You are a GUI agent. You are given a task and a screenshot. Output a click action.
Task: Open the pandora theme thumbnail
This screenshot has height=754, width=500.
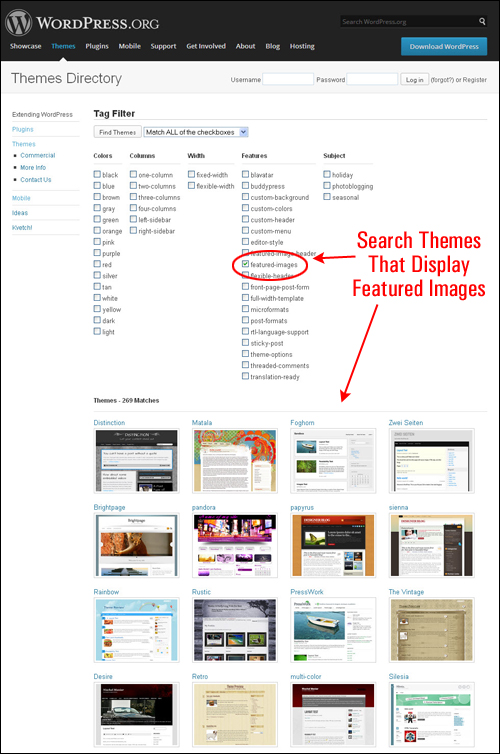pos(235,545)
